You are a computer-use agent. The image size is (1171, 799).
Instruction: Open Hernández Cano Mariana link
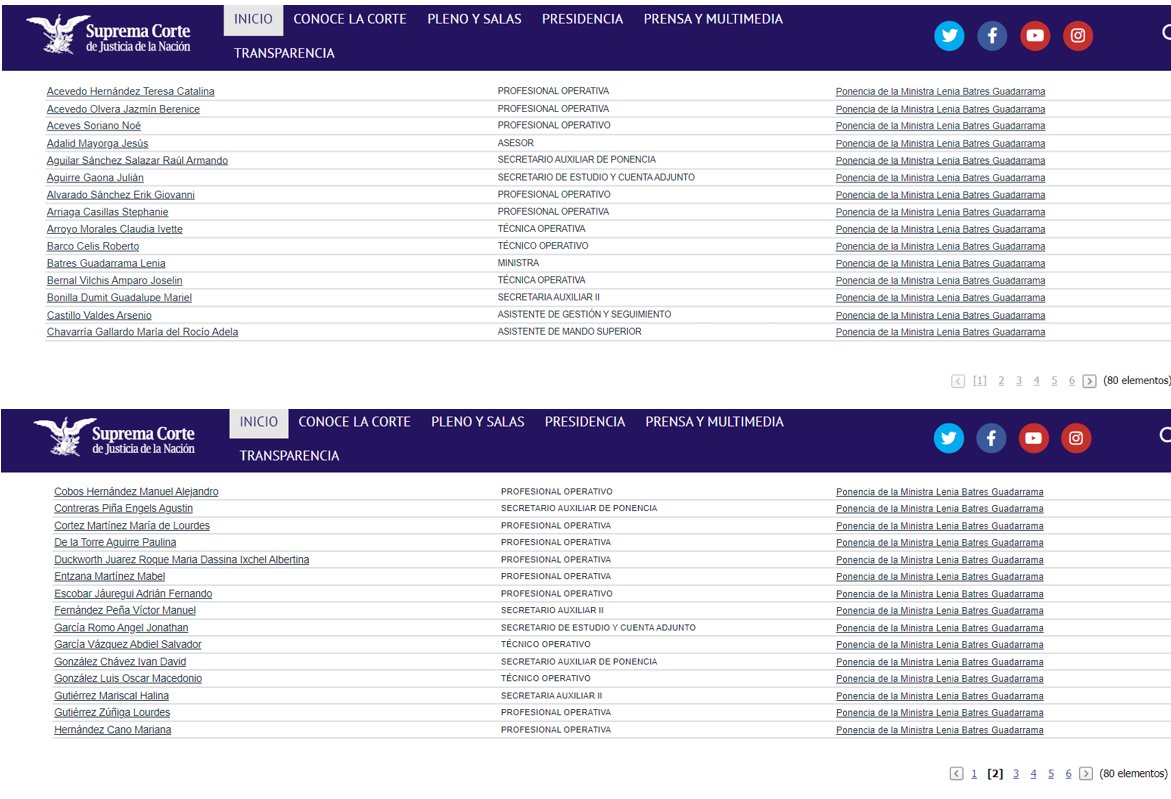pos(112,730)
